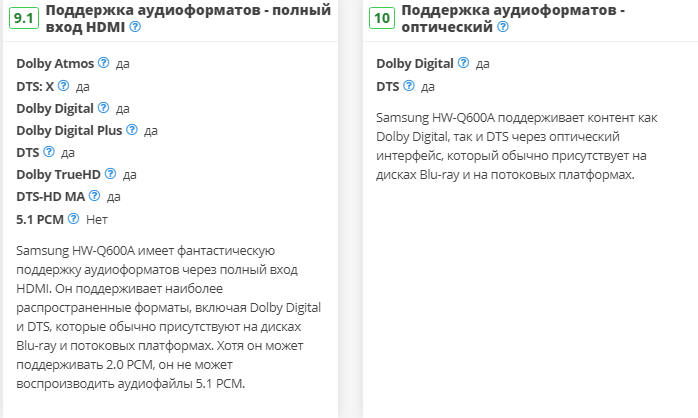
Task: Click help icon by Dolby Digital in optical list
Action: pos(462,63)
